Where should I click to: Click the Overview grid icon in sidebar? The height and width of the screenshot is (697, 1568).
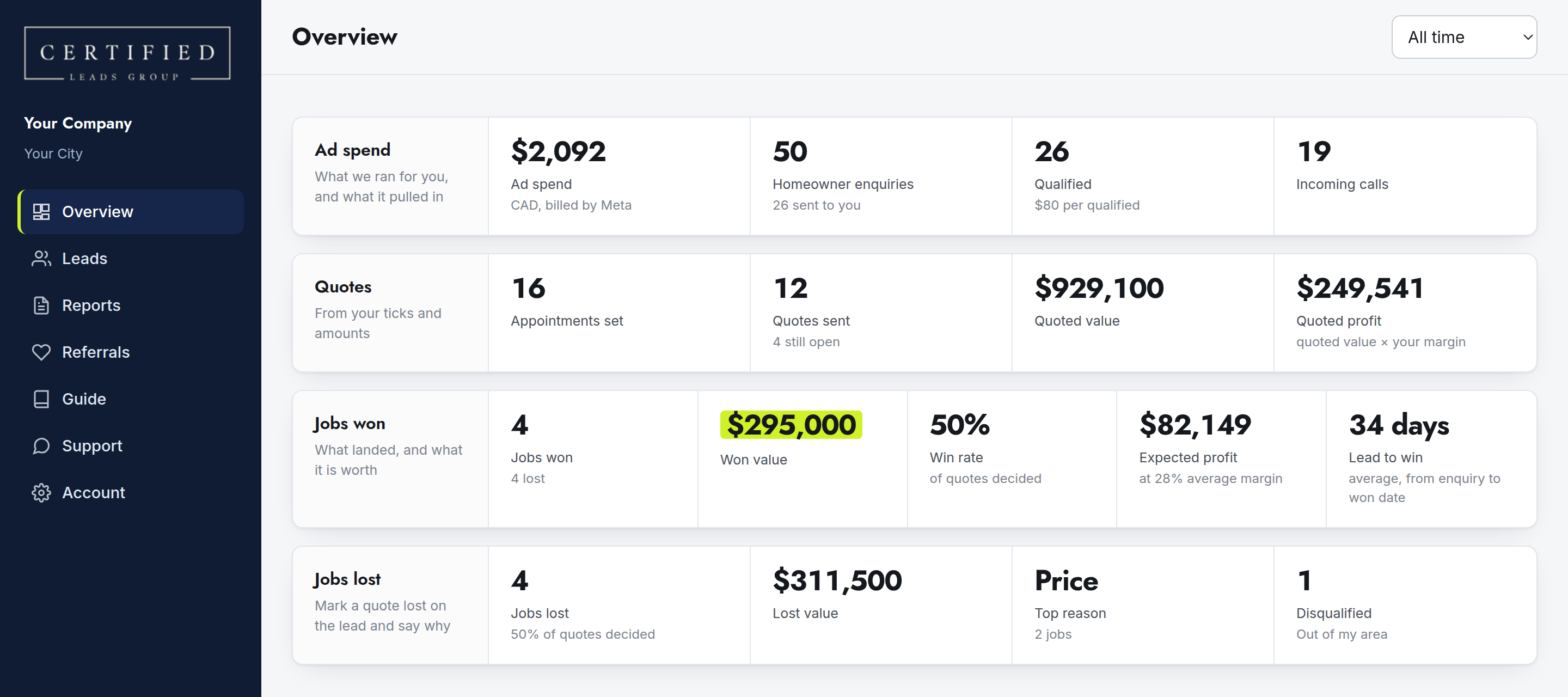point(41,212)
